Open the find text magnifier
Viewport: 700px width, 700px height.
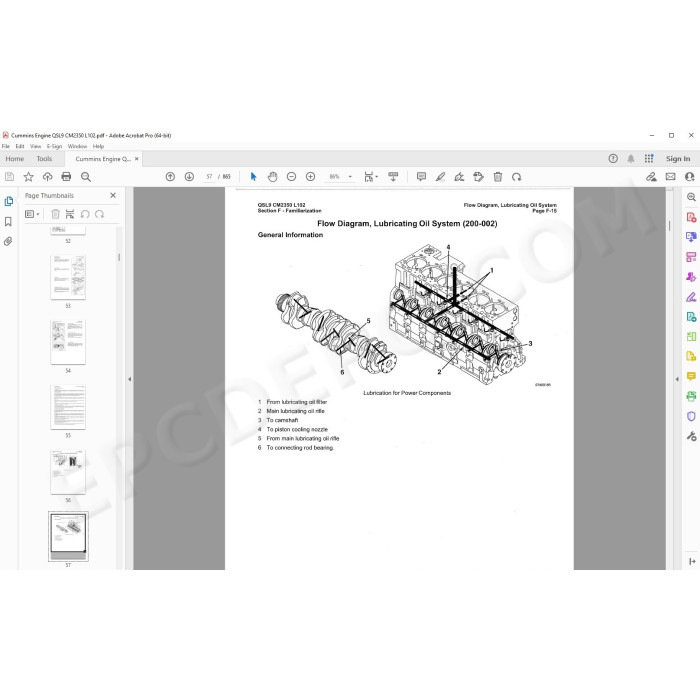pyautogui.click(x=86, y=177)
